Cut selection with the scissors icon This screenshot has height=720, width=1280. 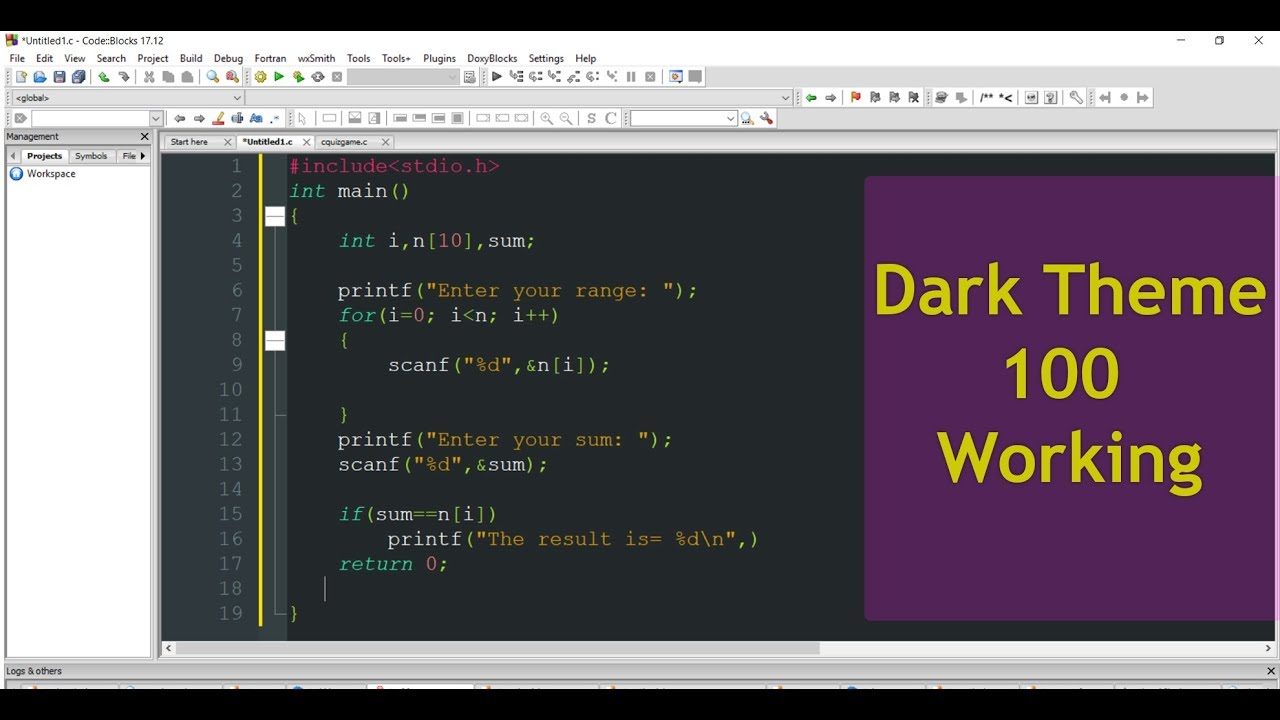point(149,77)
